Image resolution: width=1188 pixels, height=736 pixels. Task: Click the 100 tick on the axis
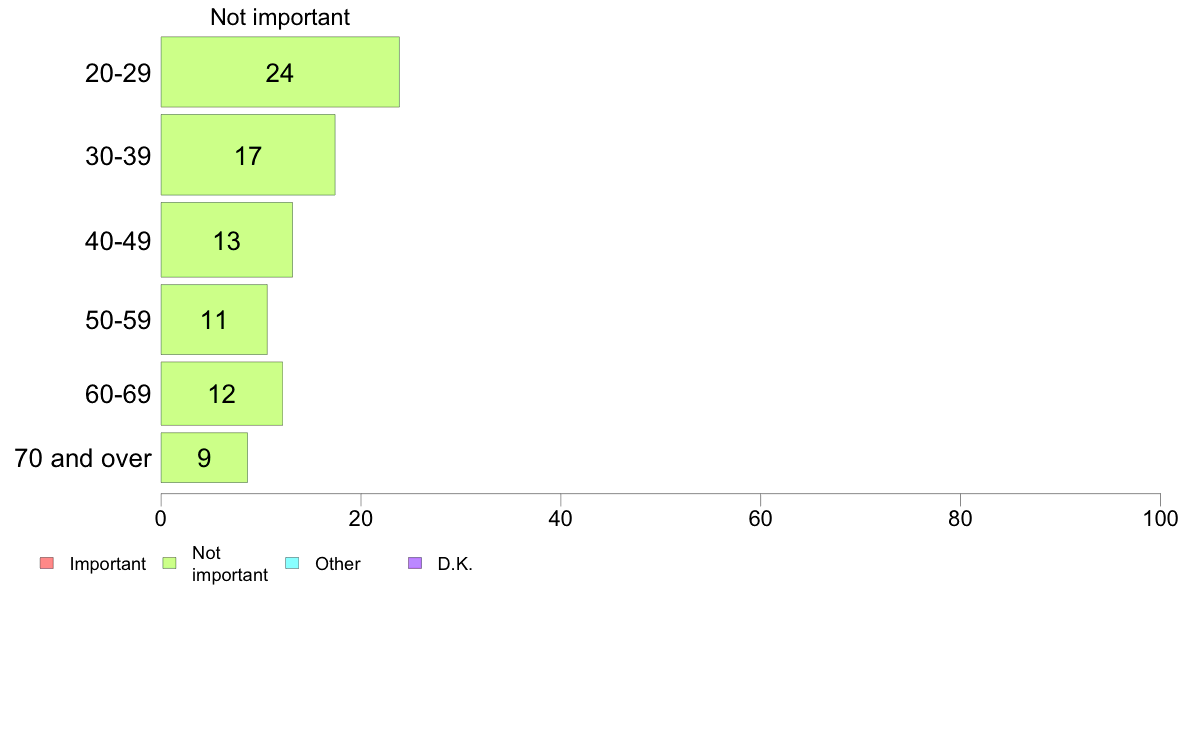click(x=1160, y=518)
